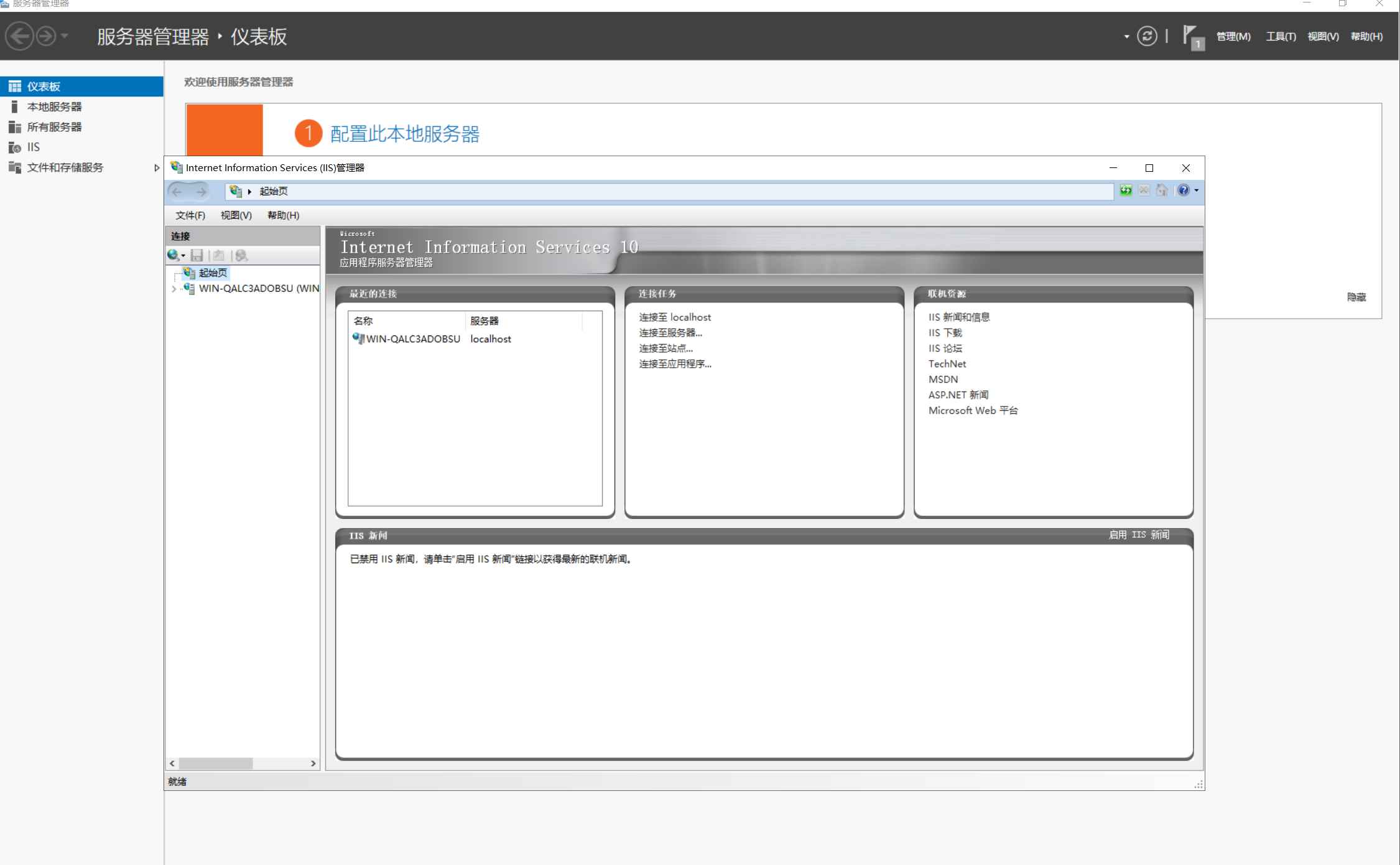This screenshot has width=1400, height=865.
Task: Click IIS Manager forward navigation arrow
Action: (x=201, y=192)
